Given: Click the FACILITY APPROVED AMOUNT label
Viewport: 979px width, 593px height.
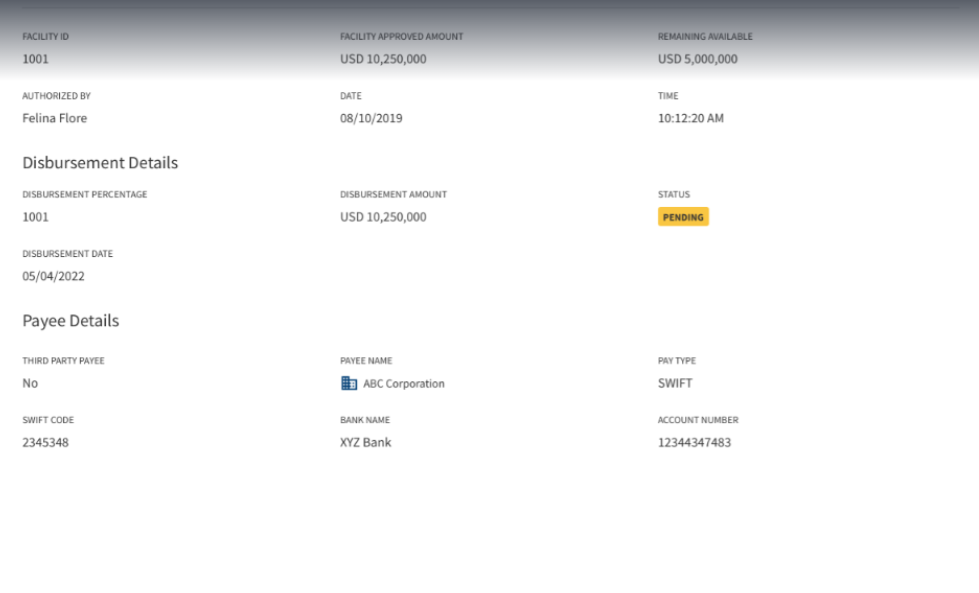Looking at the screenshot, I should click(x=401, y=36).
